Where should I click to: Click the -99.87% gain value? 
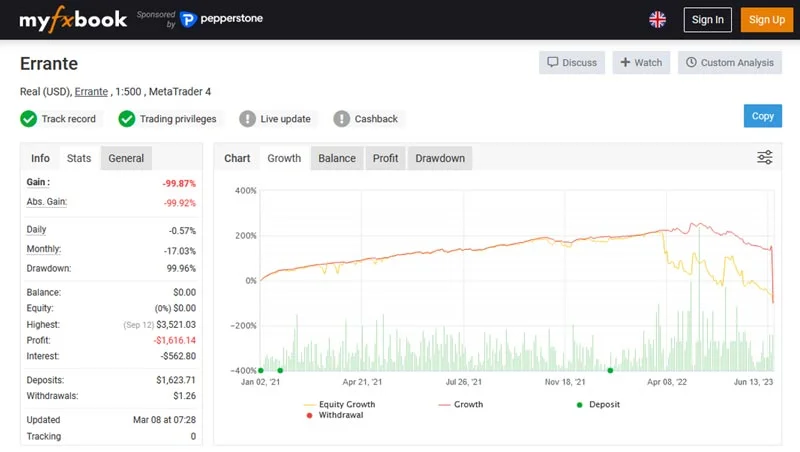tap(179, 183)
